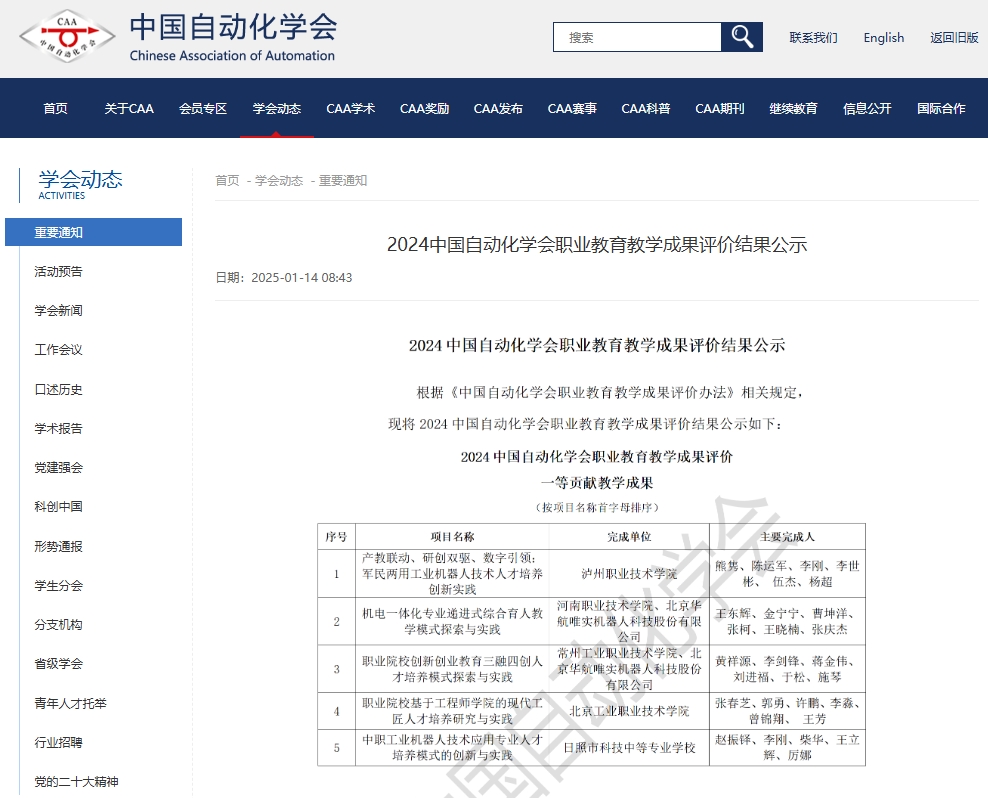This screenshot has width=988, height=798.
Task: Open the 国际合作 navigation item
Action: click(941, 108)
